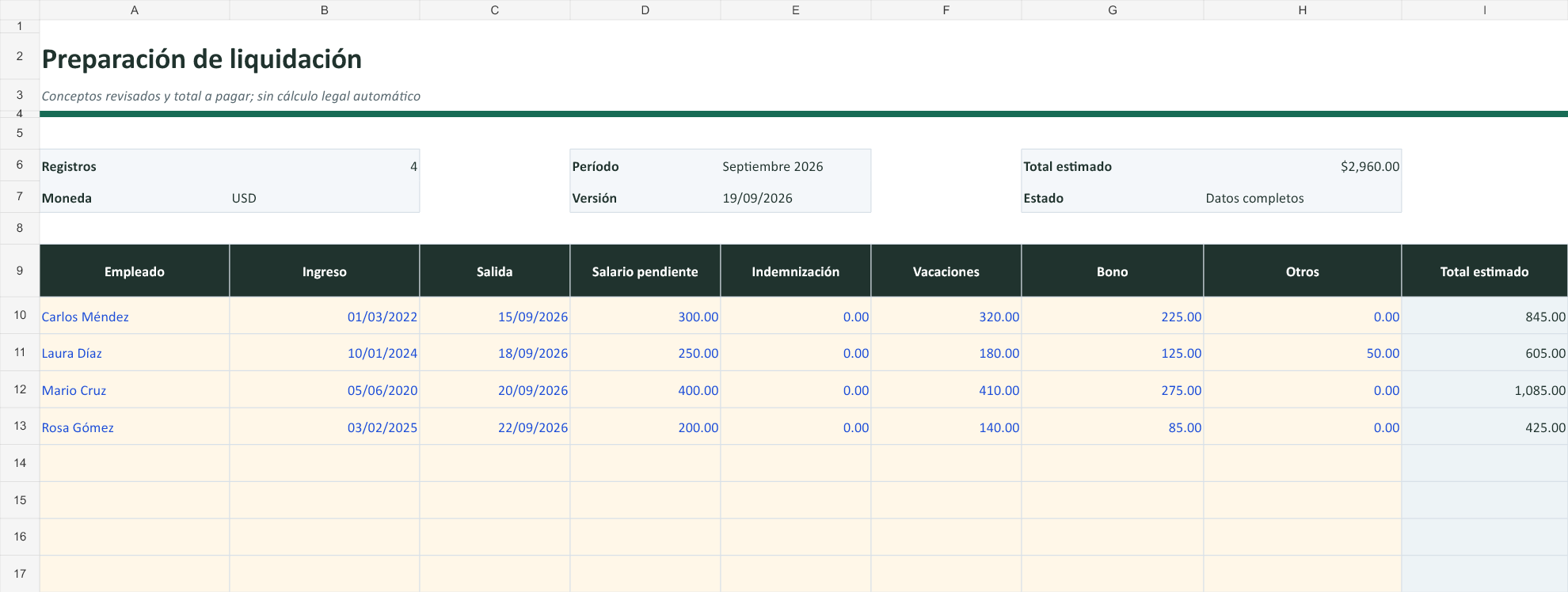
Task: Click the 'Salario pendiente' table header
Action: 645,271
